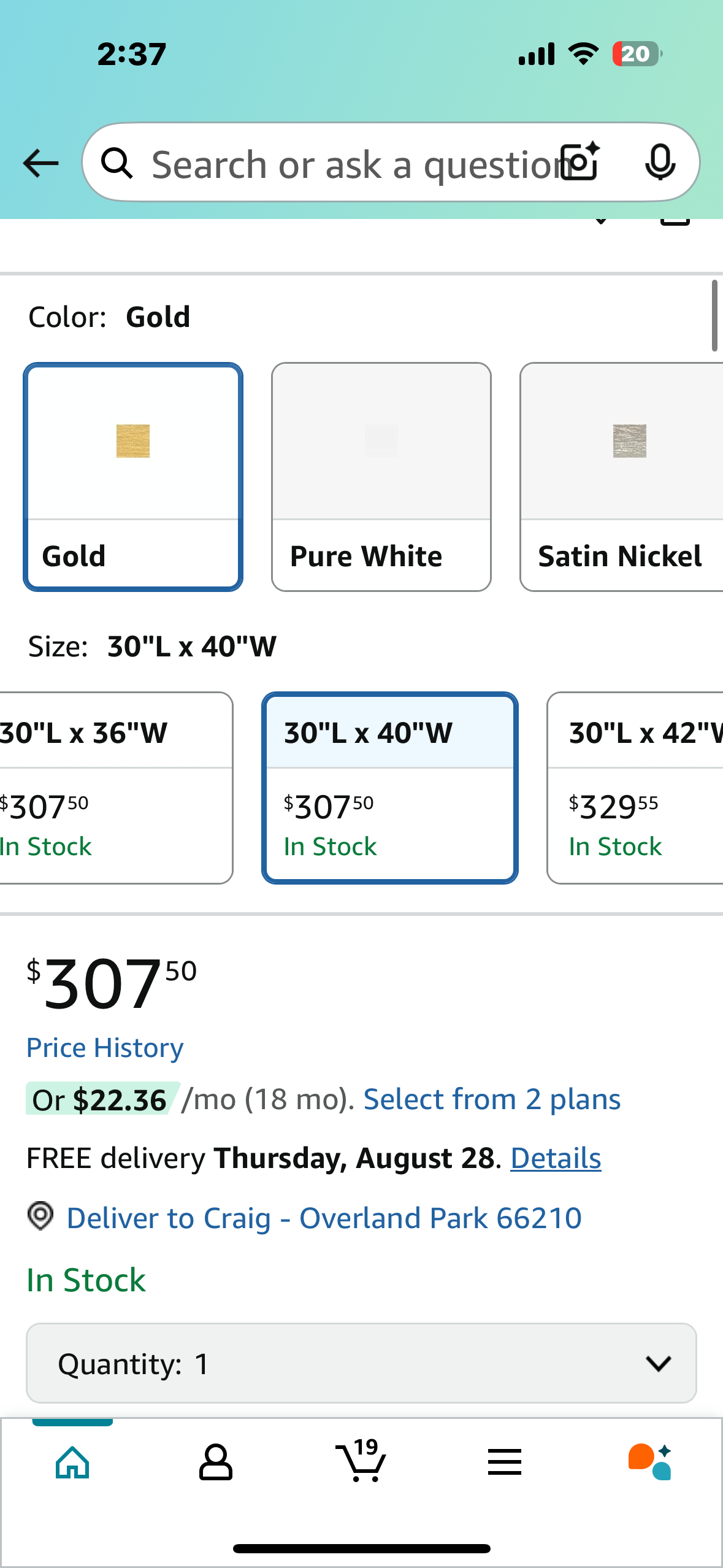Open camera lens search icon

click(581, 162)
